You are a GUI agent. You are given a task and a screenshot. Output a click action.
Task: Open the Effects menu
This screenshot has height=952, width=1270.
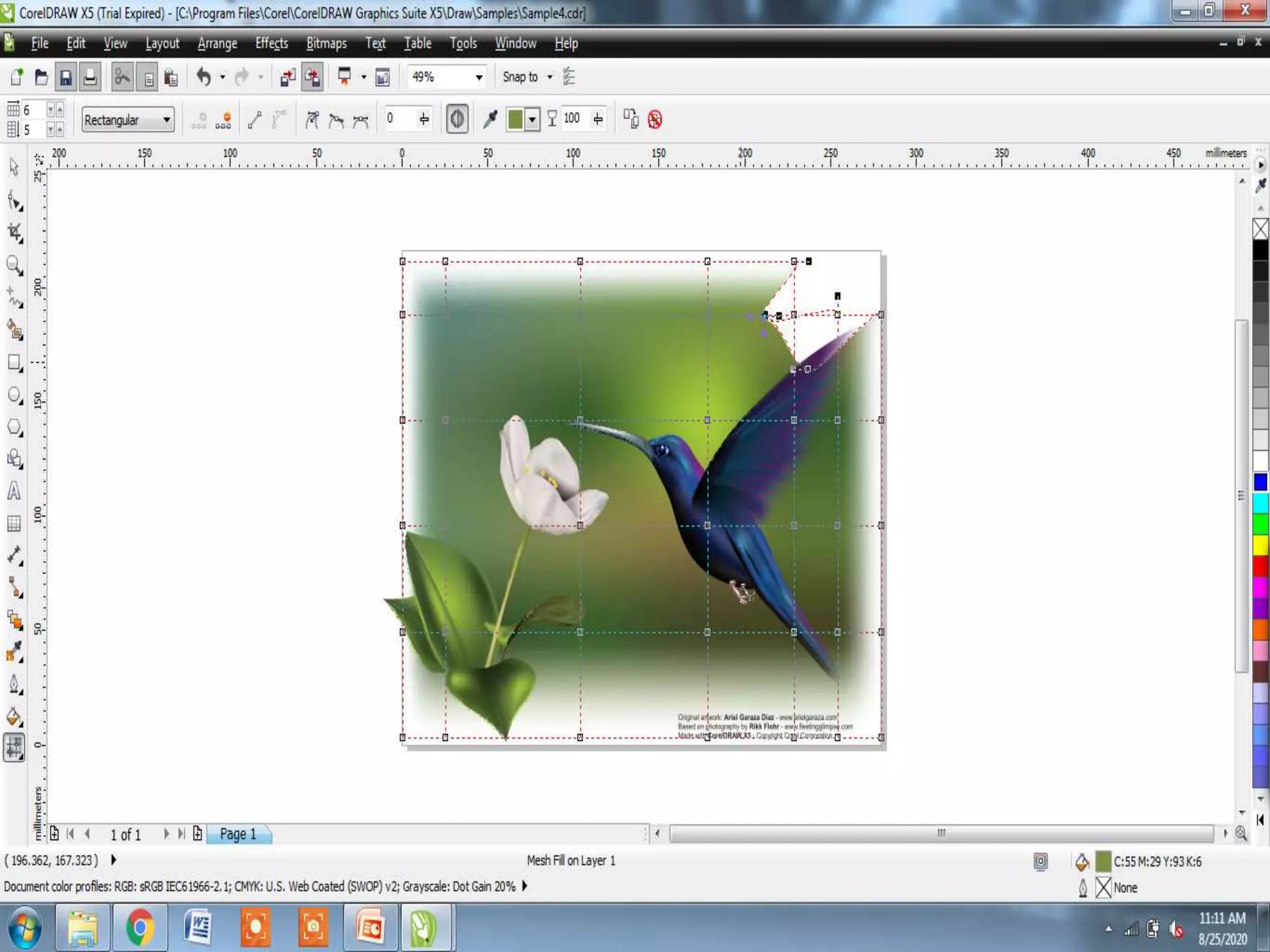coord(271,43)
